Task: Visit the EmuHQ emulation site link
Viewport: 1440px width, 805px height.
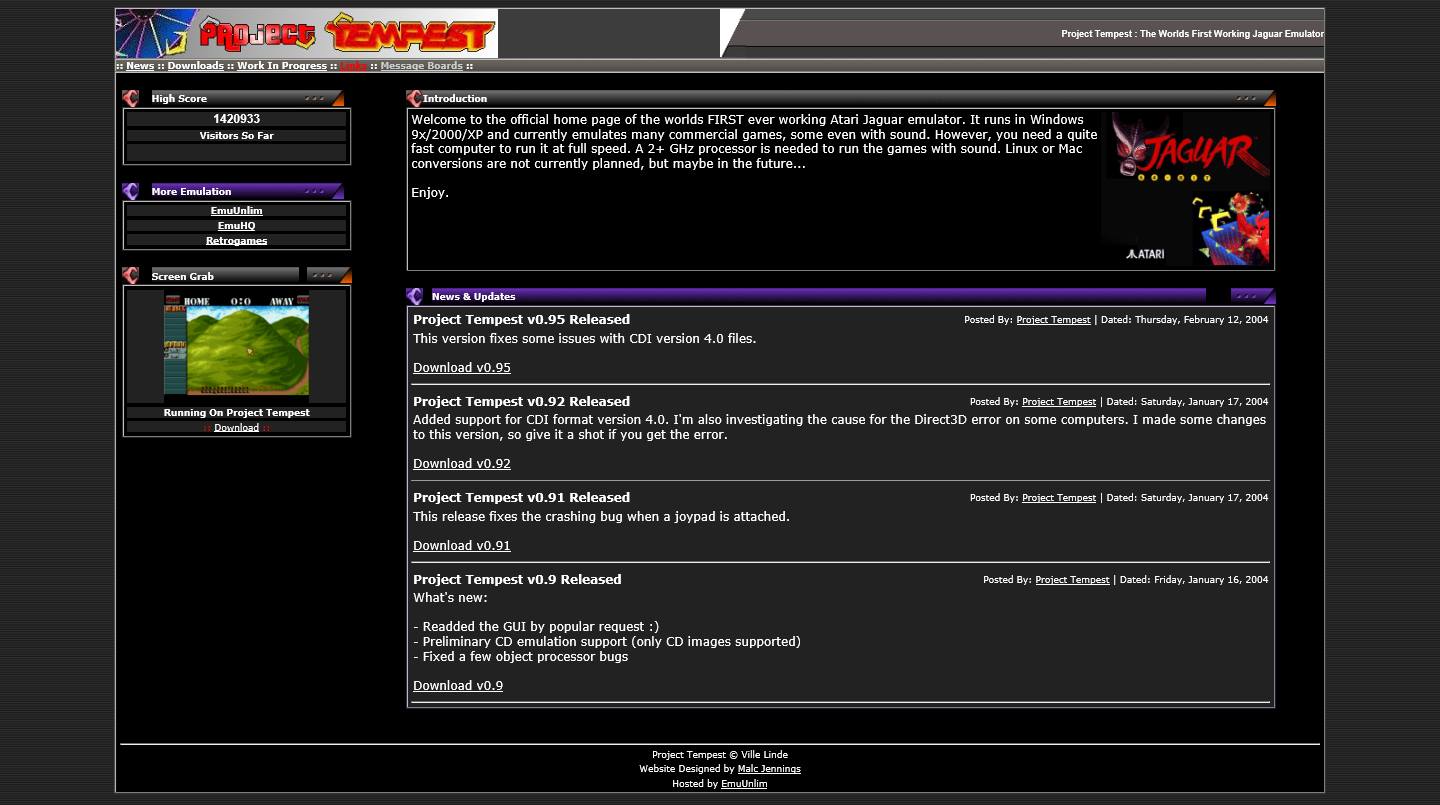Action: (236, 226)
